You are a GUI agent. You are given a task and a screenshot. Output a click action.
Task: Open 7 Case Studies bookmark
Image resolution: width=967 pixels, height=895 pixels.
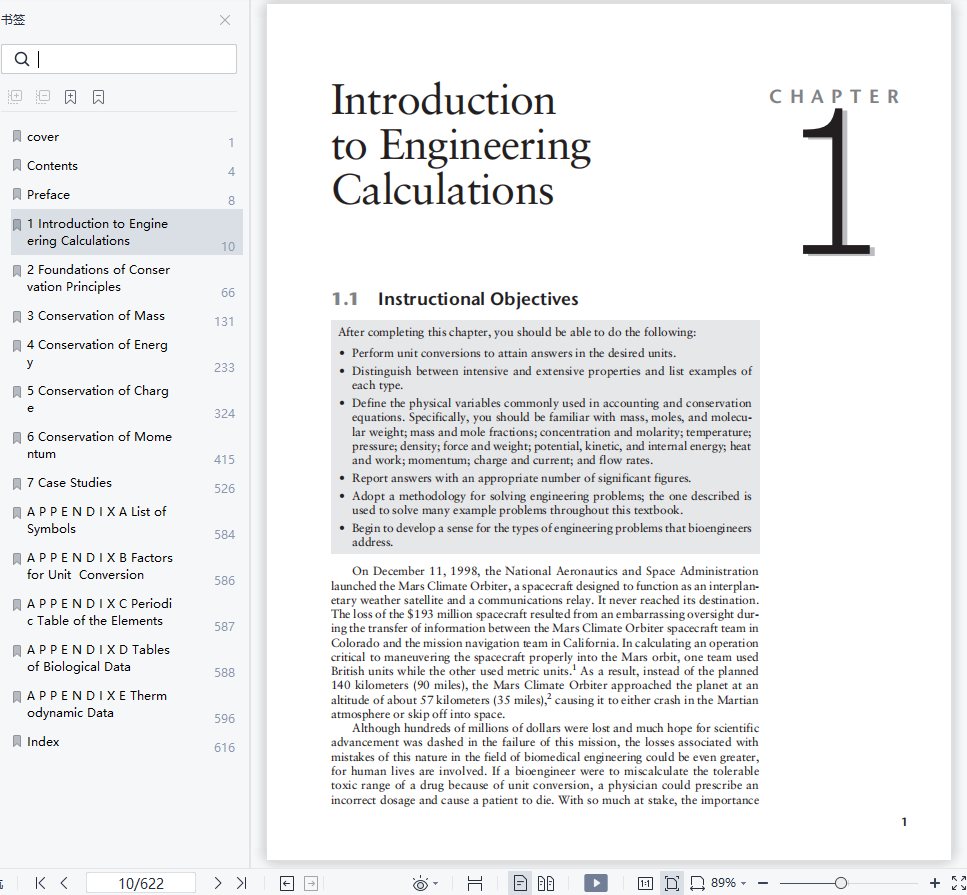tap(126, 483)
